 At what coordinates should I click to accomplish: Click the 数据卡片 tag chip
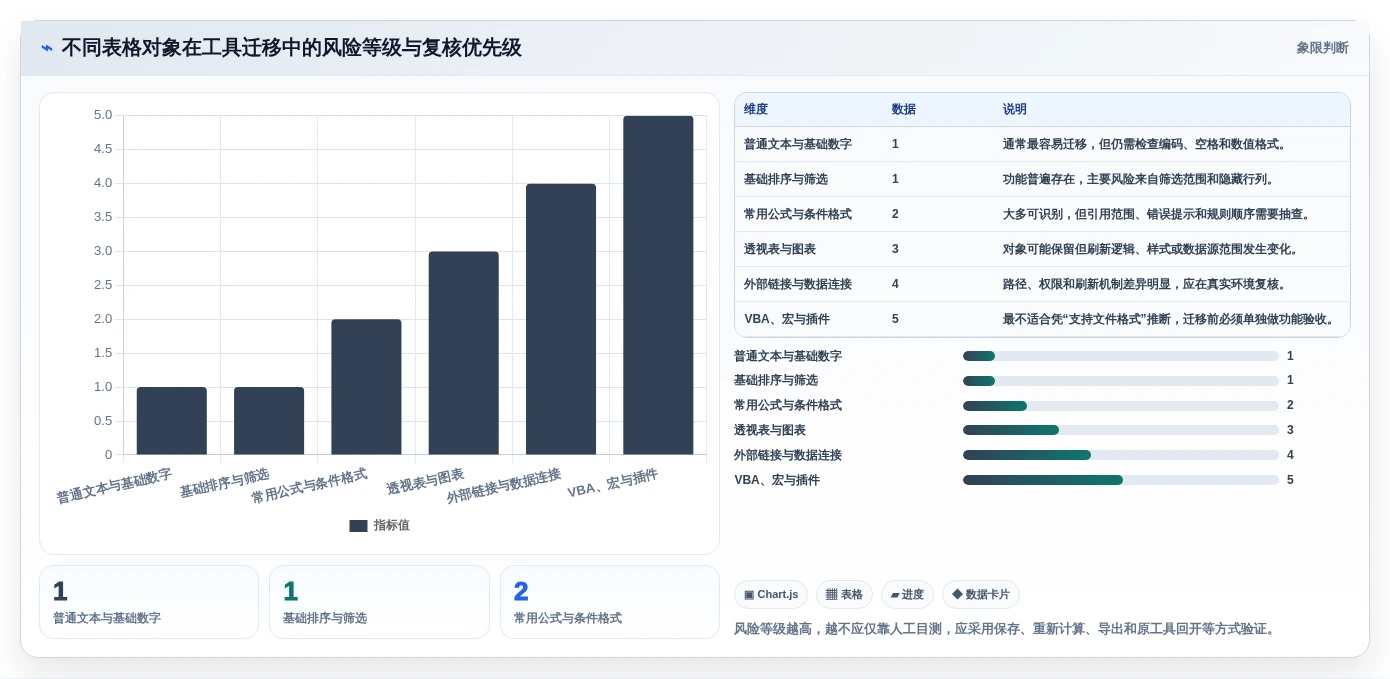point(981,595)
